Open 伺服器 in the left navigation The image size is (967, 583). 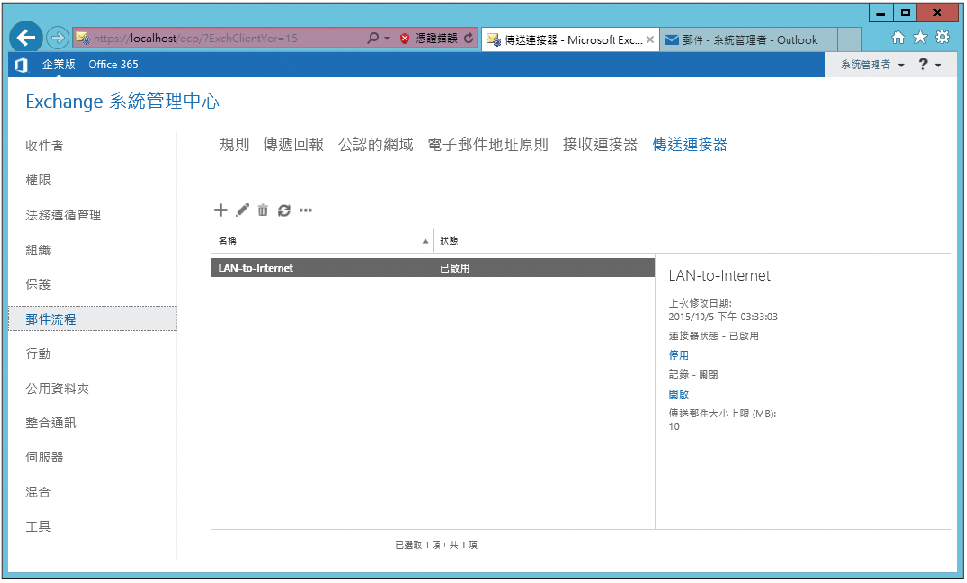44,457
